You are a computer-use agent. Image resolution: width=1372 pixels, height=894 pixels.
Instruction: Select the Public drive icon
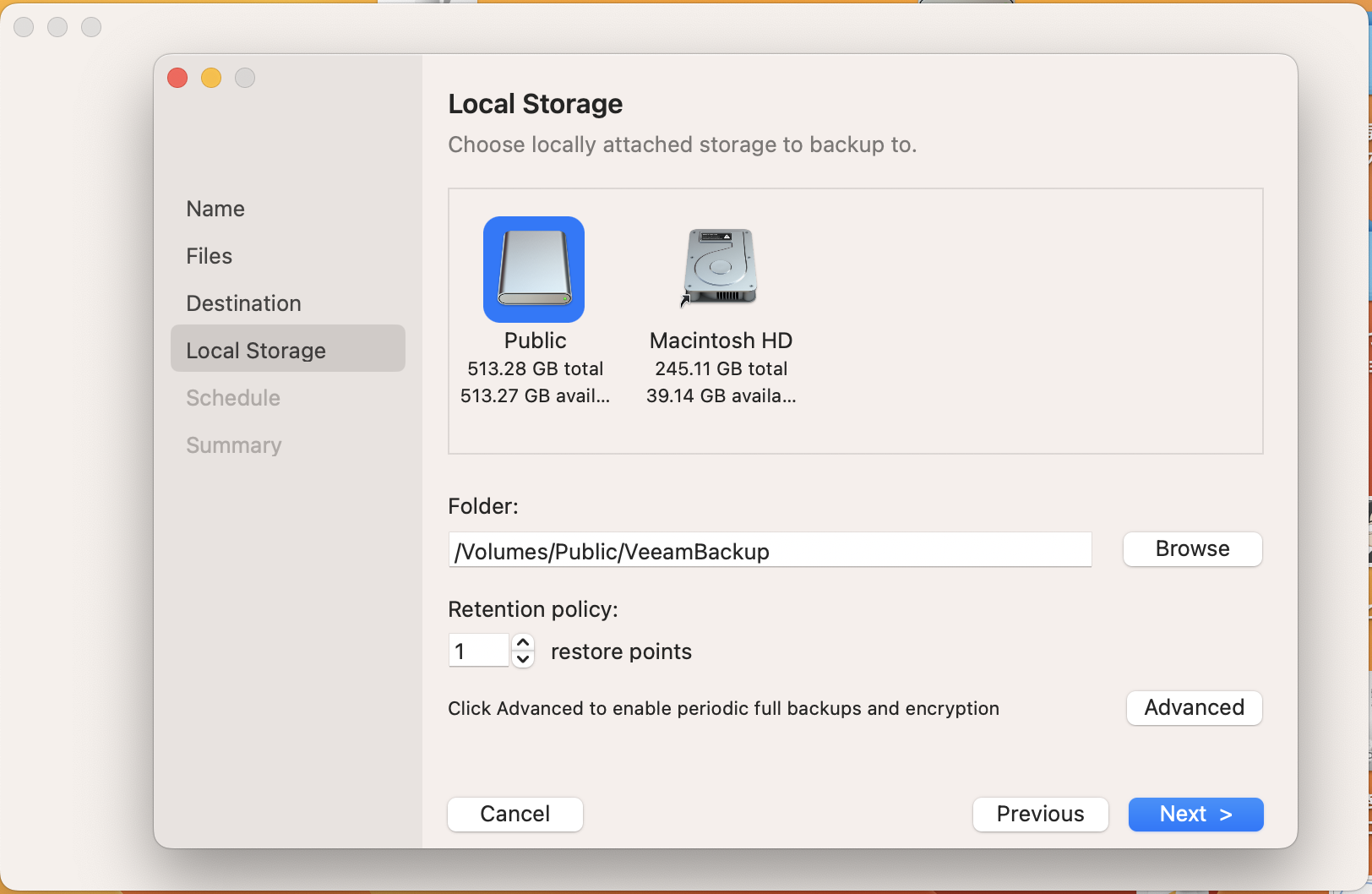tap(534, 270)
